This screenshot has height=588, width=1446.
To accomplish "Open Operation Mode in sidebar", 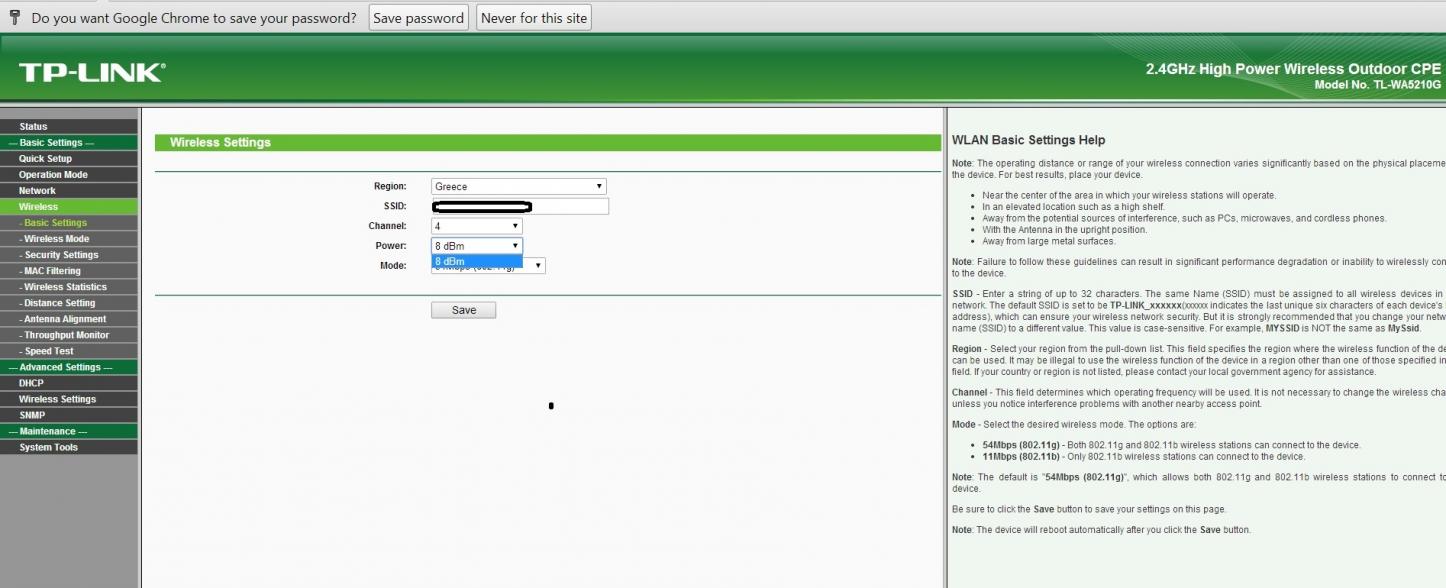I will 54,175.
